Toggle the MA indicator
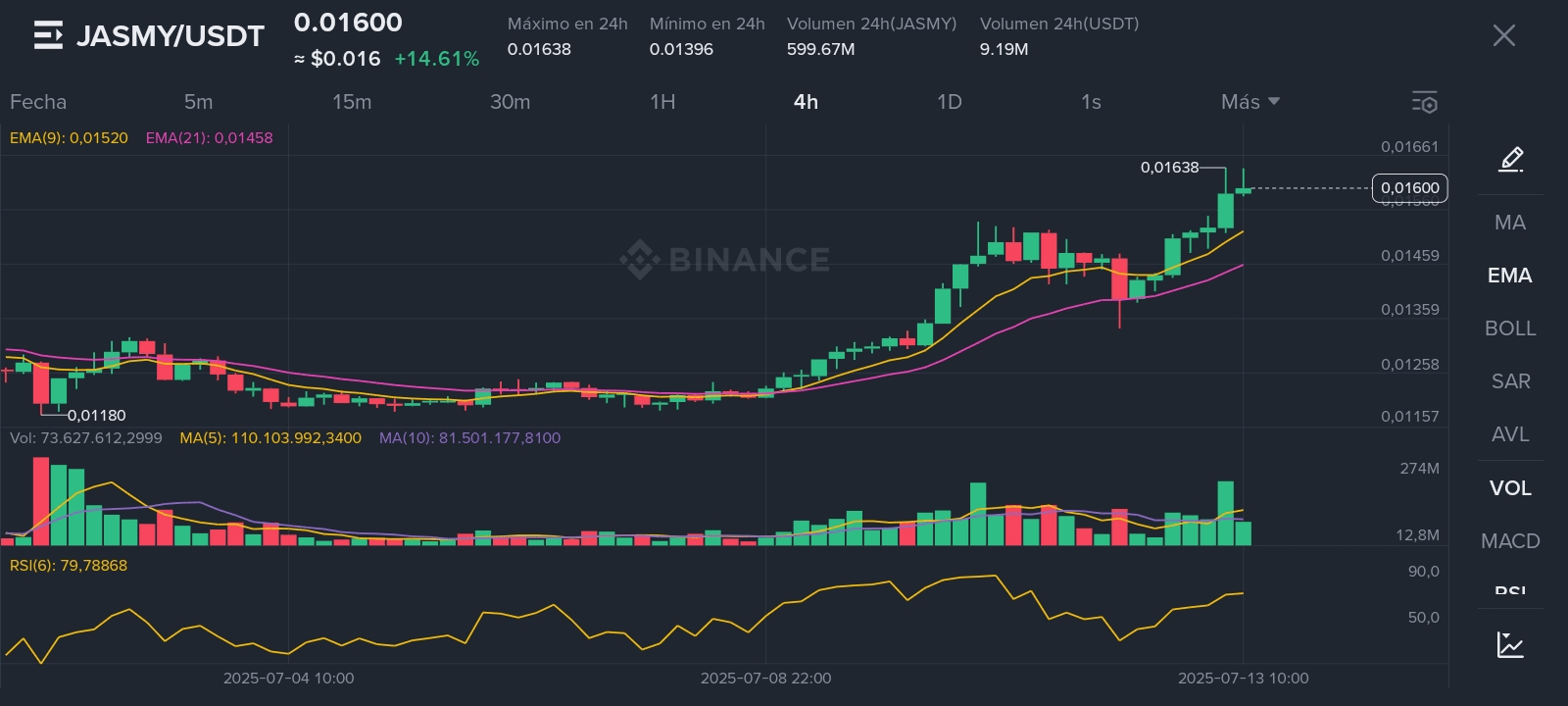 (1510, 223)
